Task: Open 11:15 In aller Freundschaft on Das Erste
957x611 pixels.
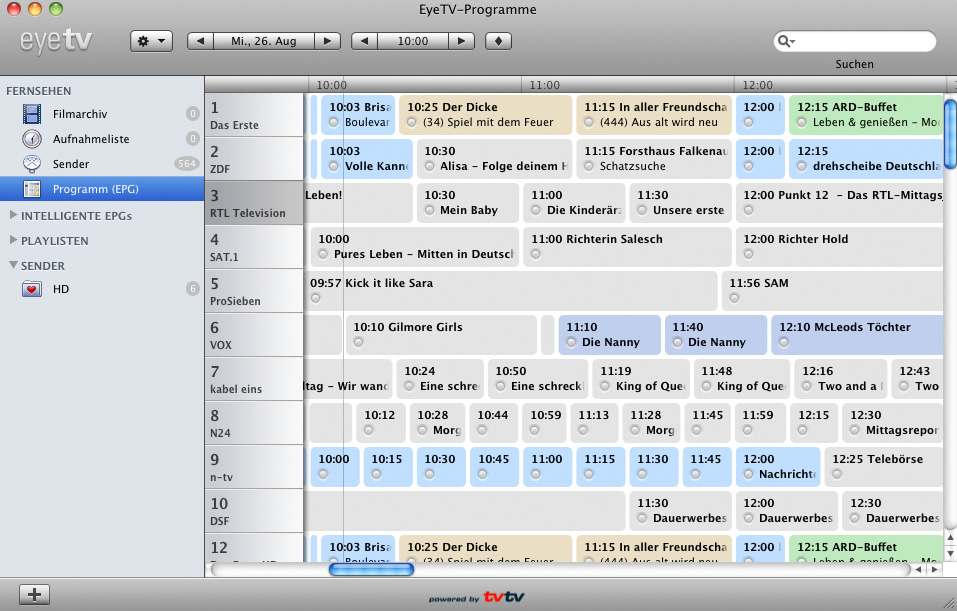Action: [654, 115]
